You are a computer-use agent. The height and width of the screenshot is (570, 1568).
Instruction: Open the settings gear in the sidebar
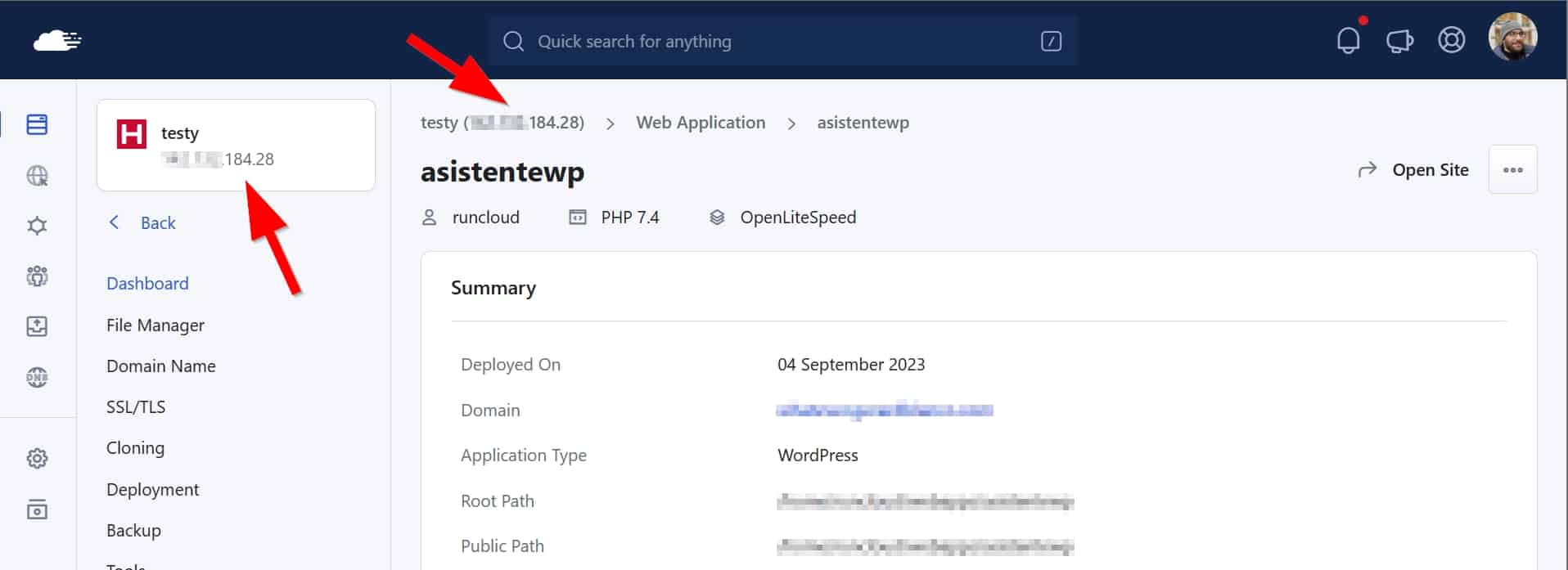click(x=37, y=458)
